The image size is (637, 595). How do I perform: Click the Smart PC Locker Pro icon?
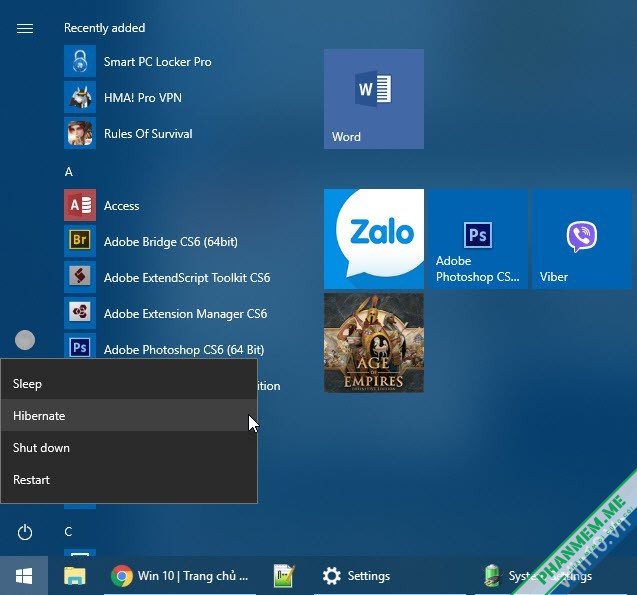point(80,61)
